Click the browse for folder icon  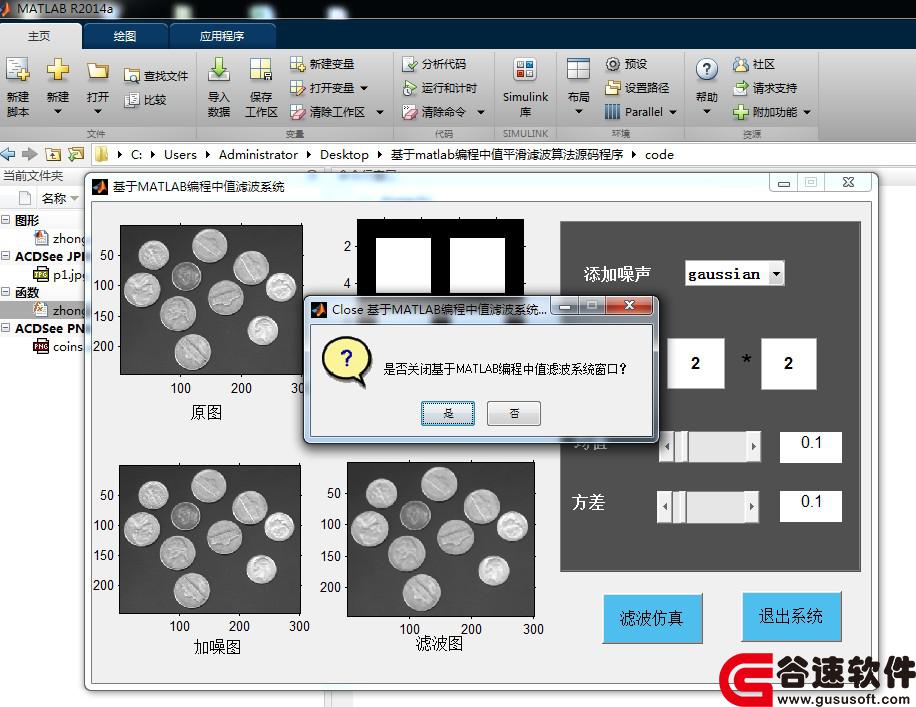click(76, 154)
